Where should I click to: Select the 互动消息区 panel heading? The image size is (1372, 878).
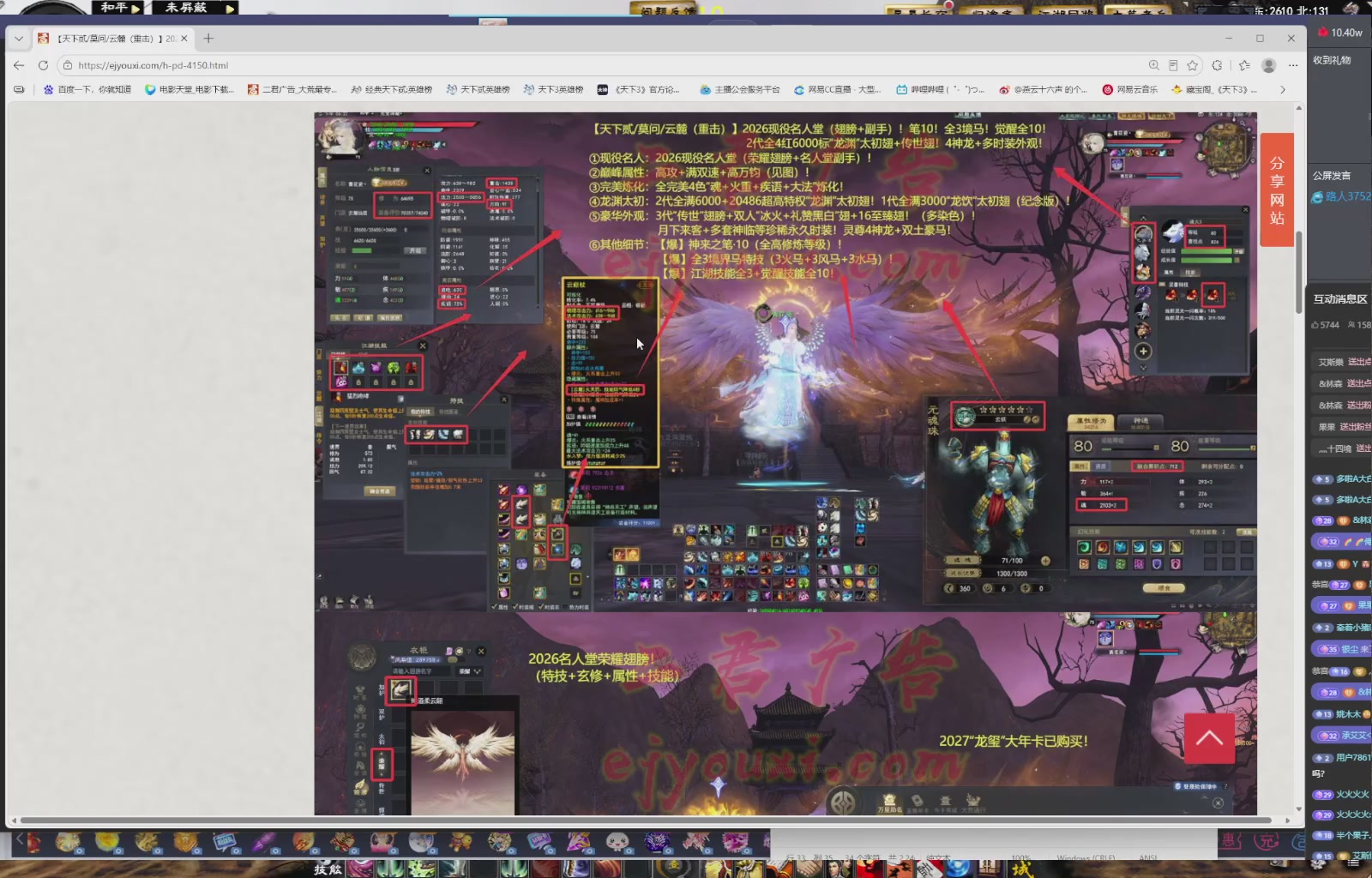(1340, 299)
